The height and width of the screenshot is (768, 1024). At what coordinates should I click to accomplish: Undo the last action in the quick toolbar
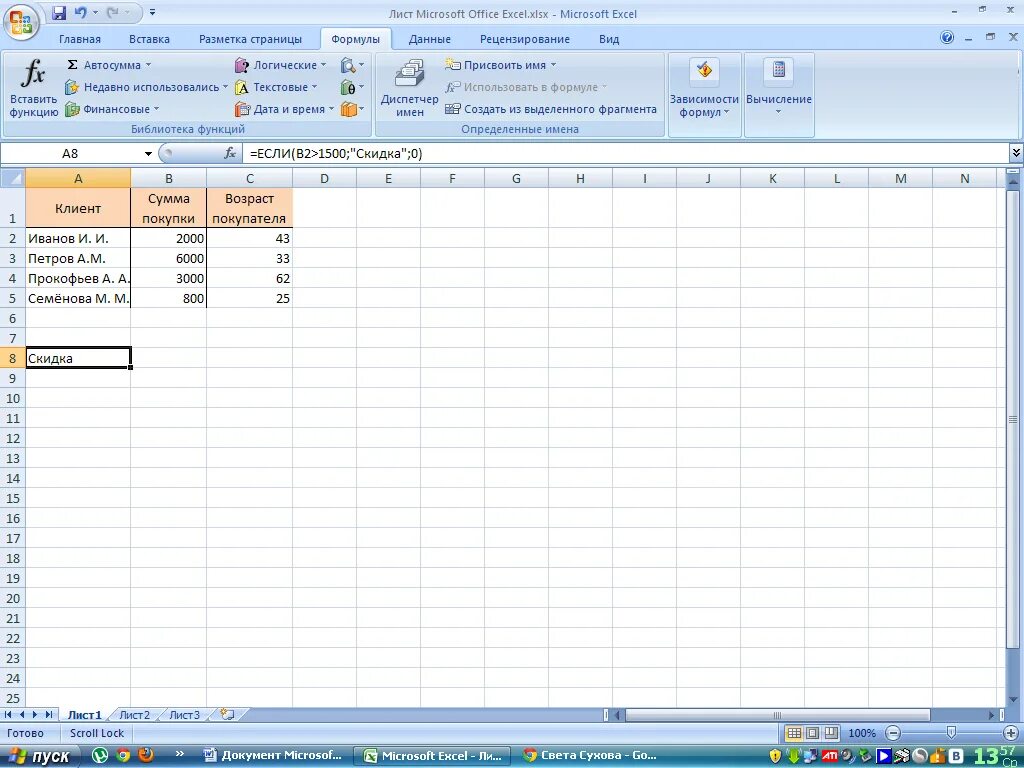coord(81,13)
